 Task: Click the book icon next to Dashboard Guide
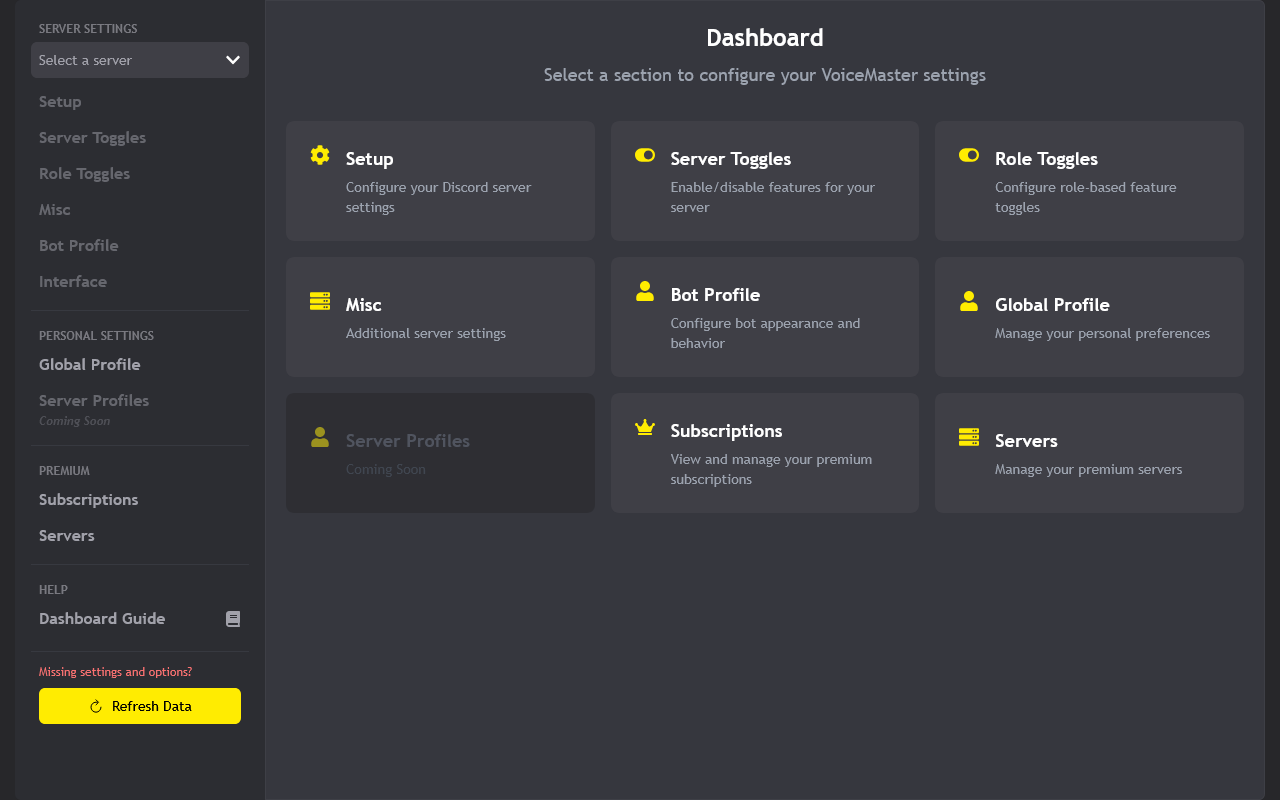point(233,618)
